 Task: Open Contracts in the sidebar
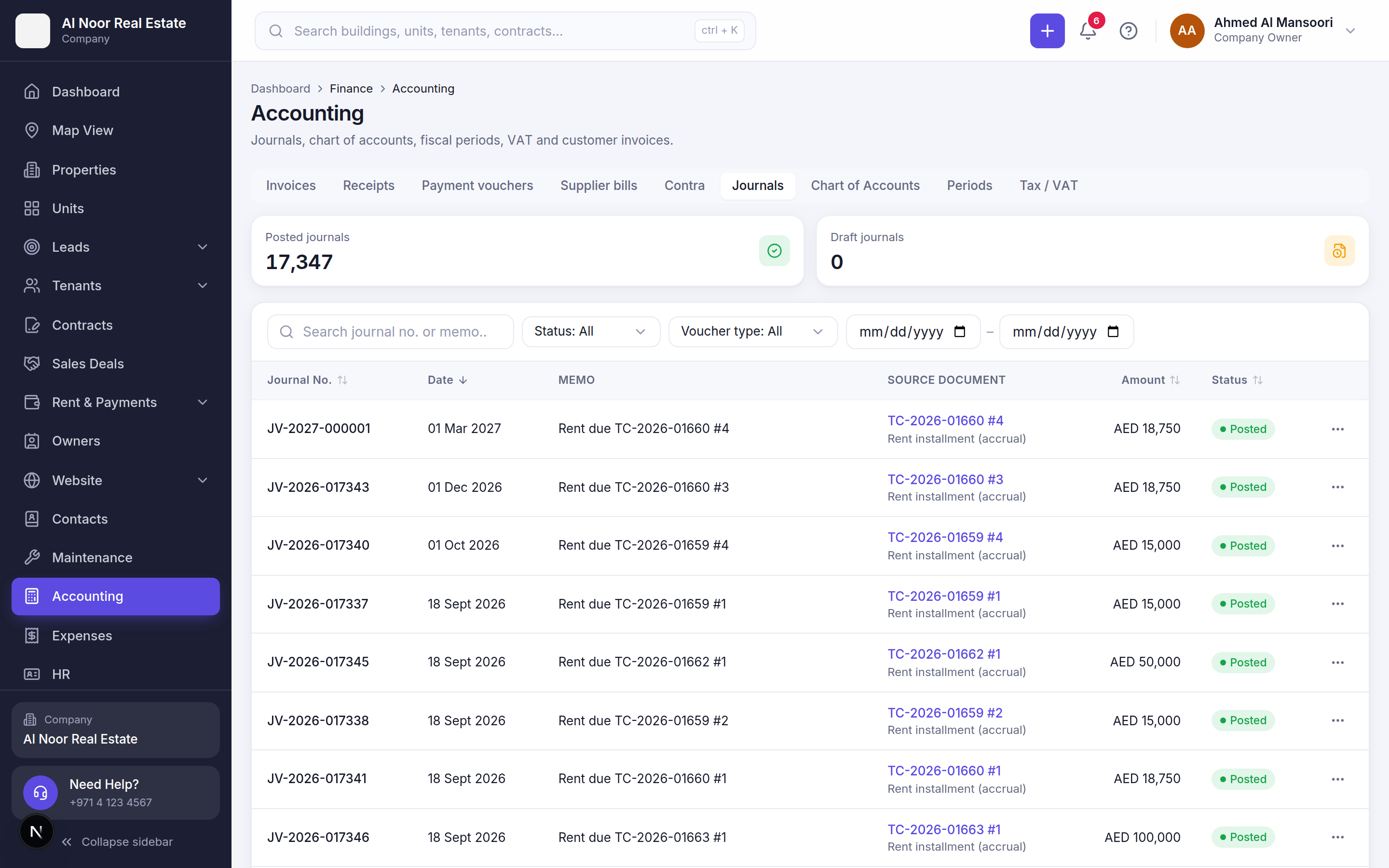coord(115,325)
